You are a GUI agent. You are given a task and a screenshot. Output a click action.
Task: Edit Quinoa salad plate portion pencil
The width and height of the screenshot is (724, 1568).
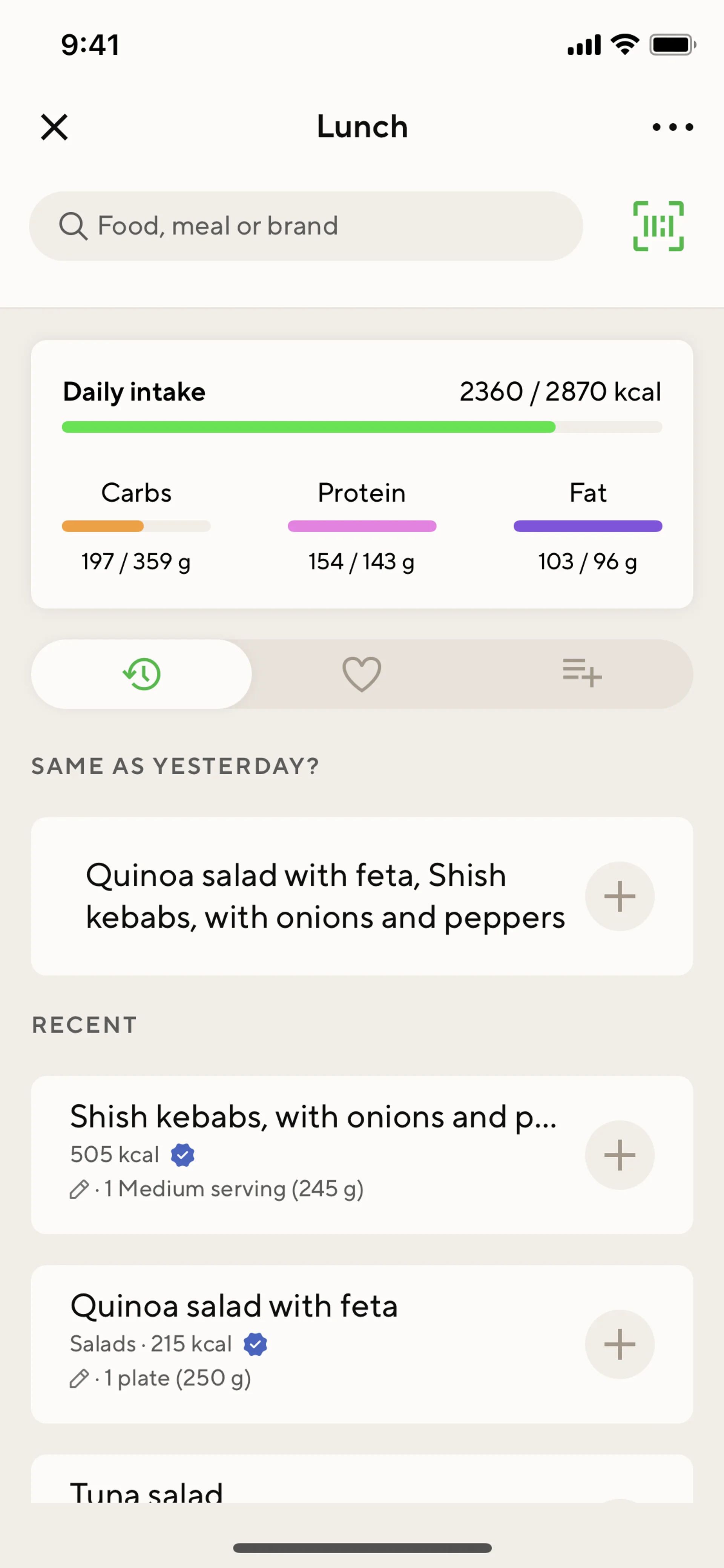tap(79, 1378)
